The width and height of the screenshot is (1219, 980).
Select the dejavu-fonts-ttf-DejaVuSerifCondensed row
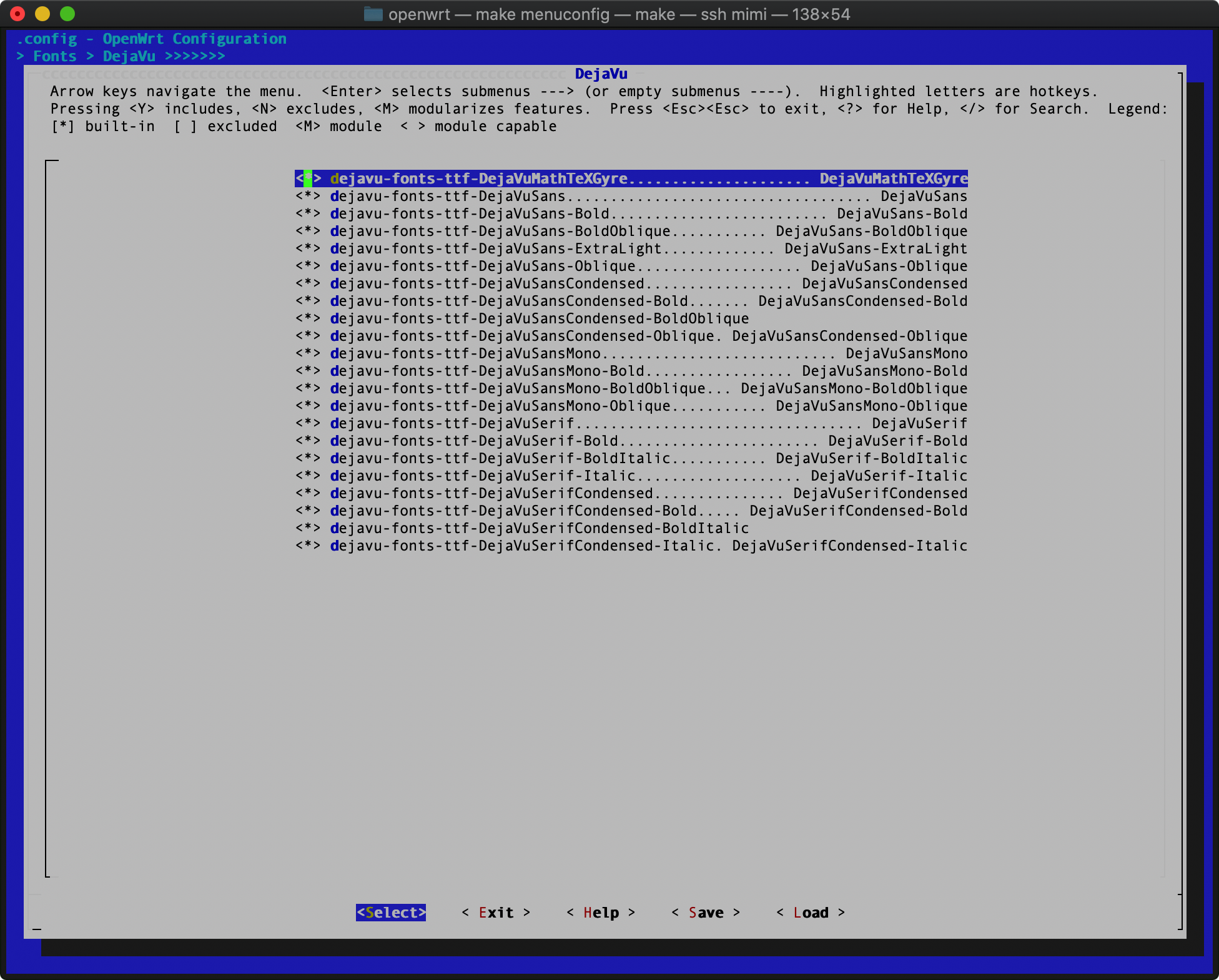coord(631,493)
